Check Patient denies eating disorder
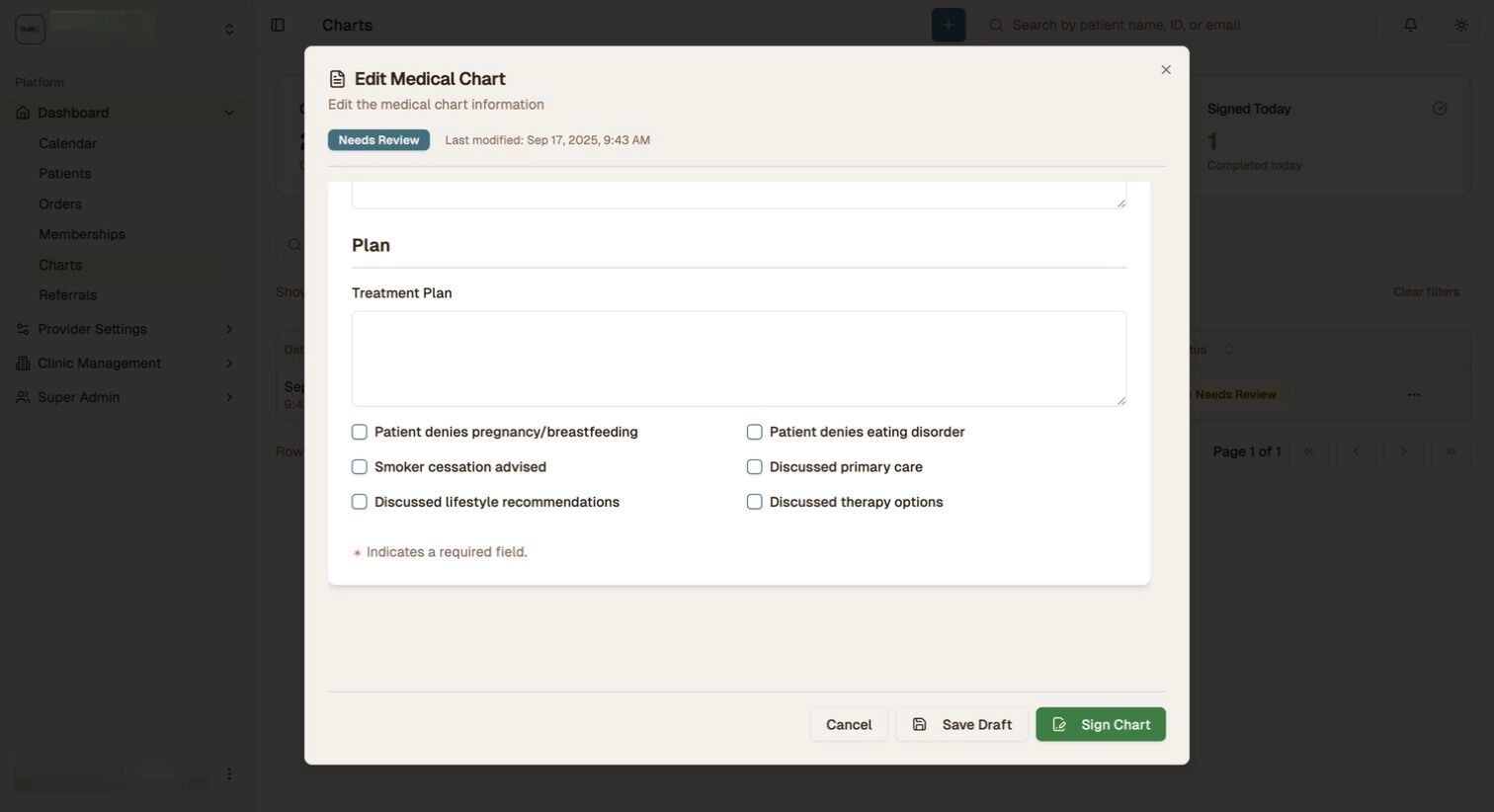This screenshot has height=812, width=1494. (755, 433)
